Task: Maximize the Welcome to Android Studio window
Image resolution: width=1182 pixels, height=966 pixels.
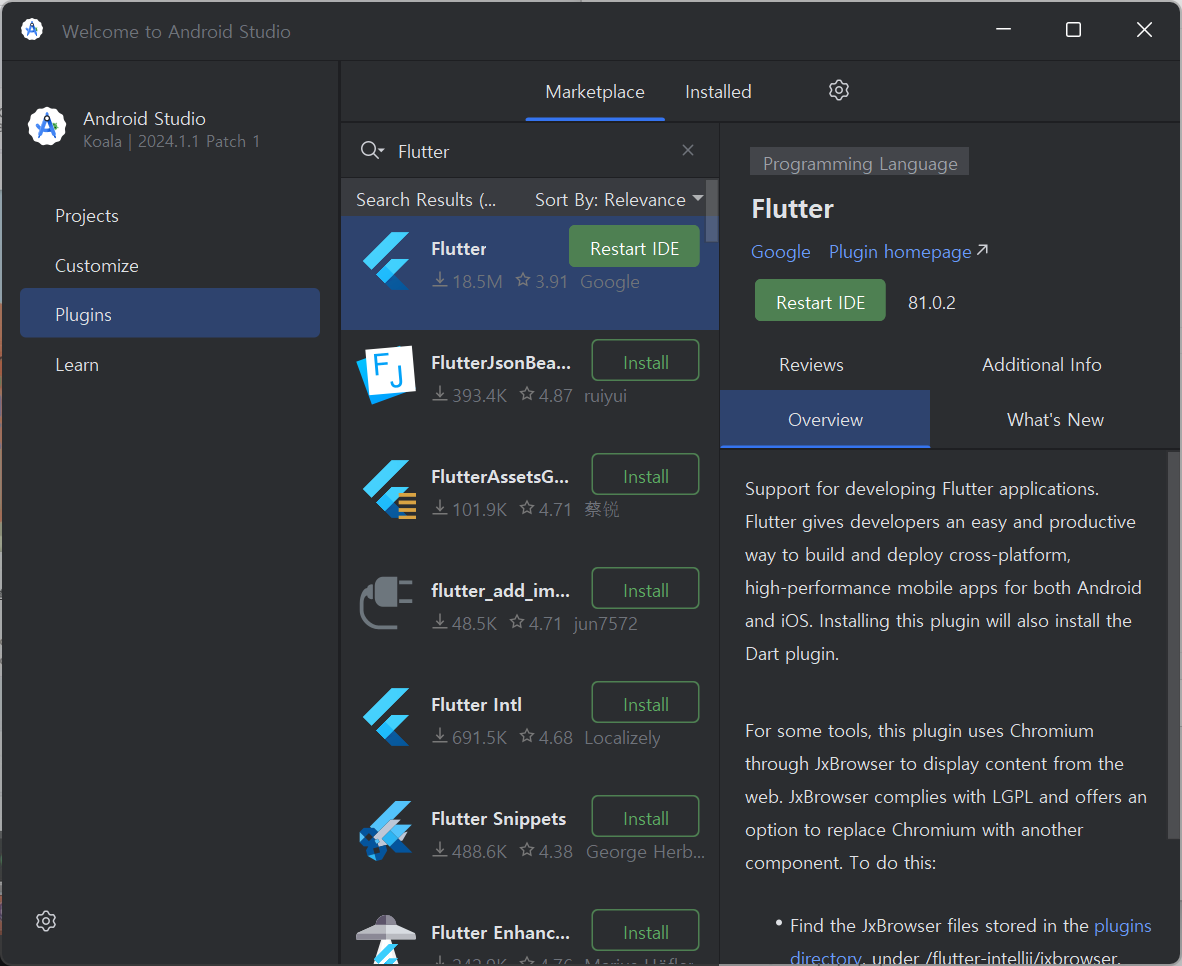Action: 1073,29
